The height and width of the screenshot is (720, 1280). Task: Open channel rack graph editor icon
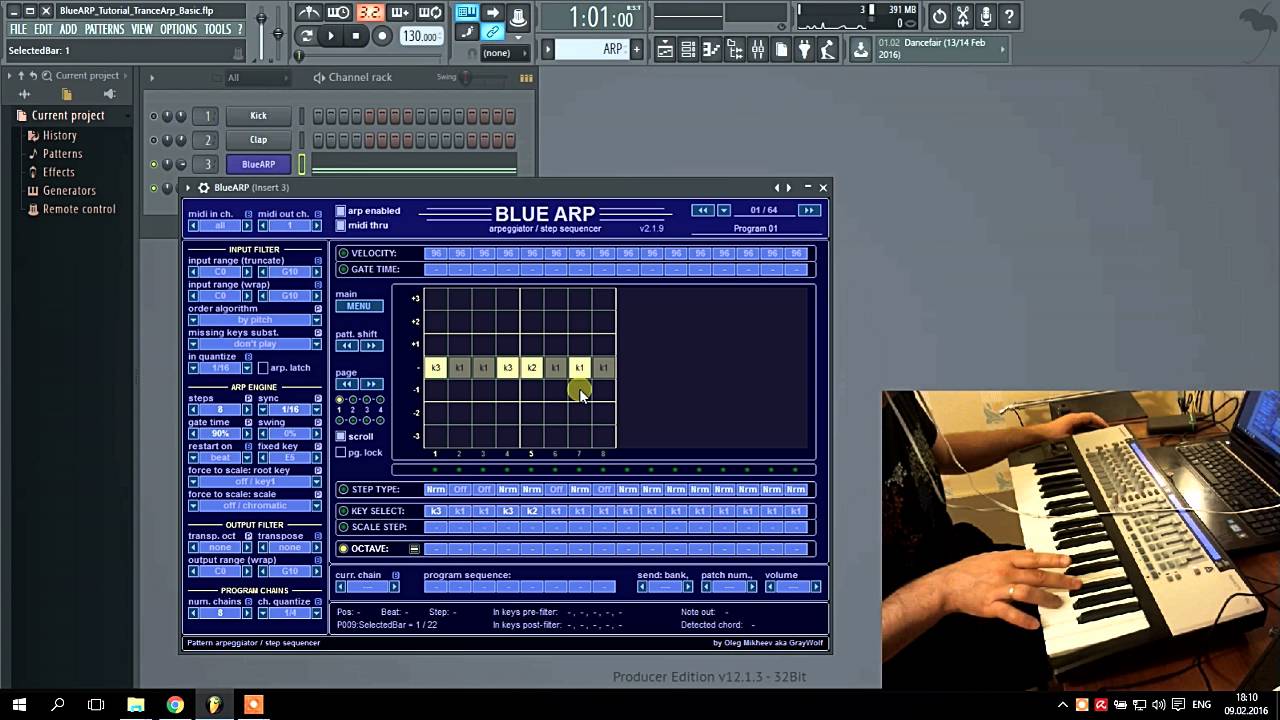(526, 77)
